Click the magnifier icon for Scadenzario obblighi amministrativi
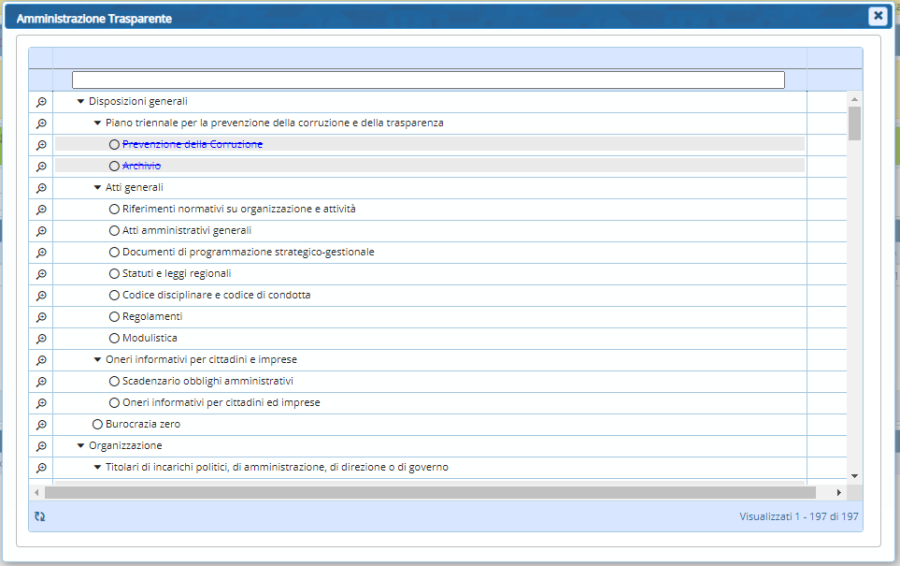The height and width of the screenshot is (566, 900). 41,382
